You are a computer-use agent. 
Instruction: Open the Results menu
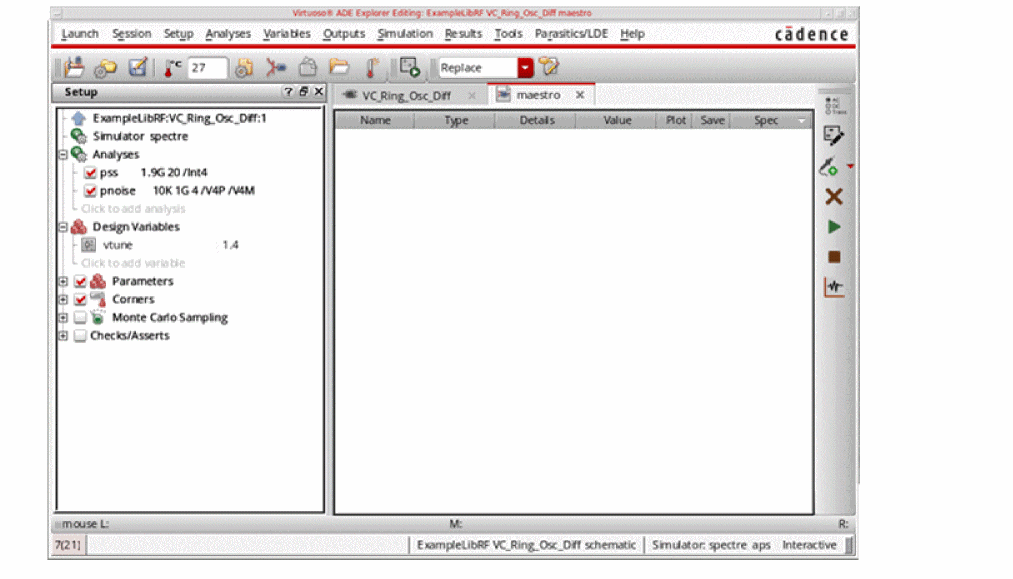463,34
